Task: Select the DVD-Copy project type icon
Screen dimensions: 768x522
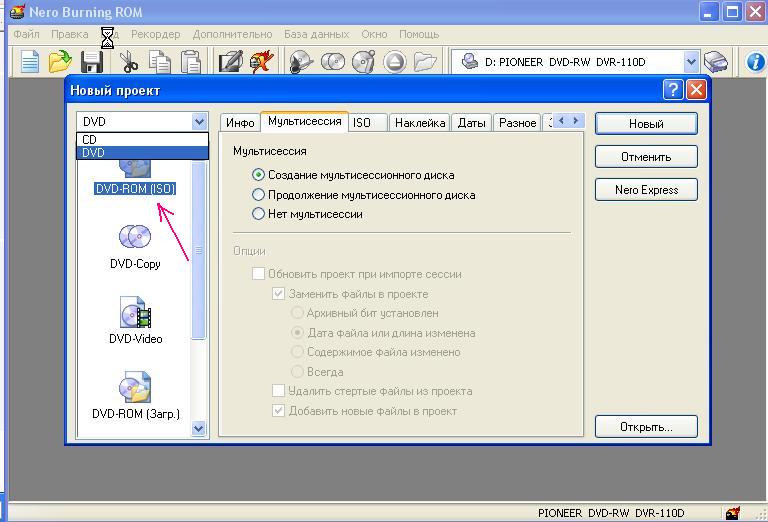Action: (135, 245)
